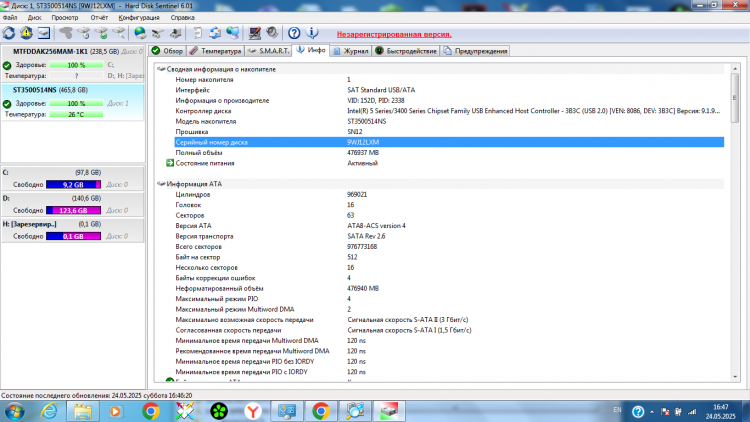Screen dimensions: 750x422
Task: Click the H: free space 0,1 GB bar
Action: [73, 236]
